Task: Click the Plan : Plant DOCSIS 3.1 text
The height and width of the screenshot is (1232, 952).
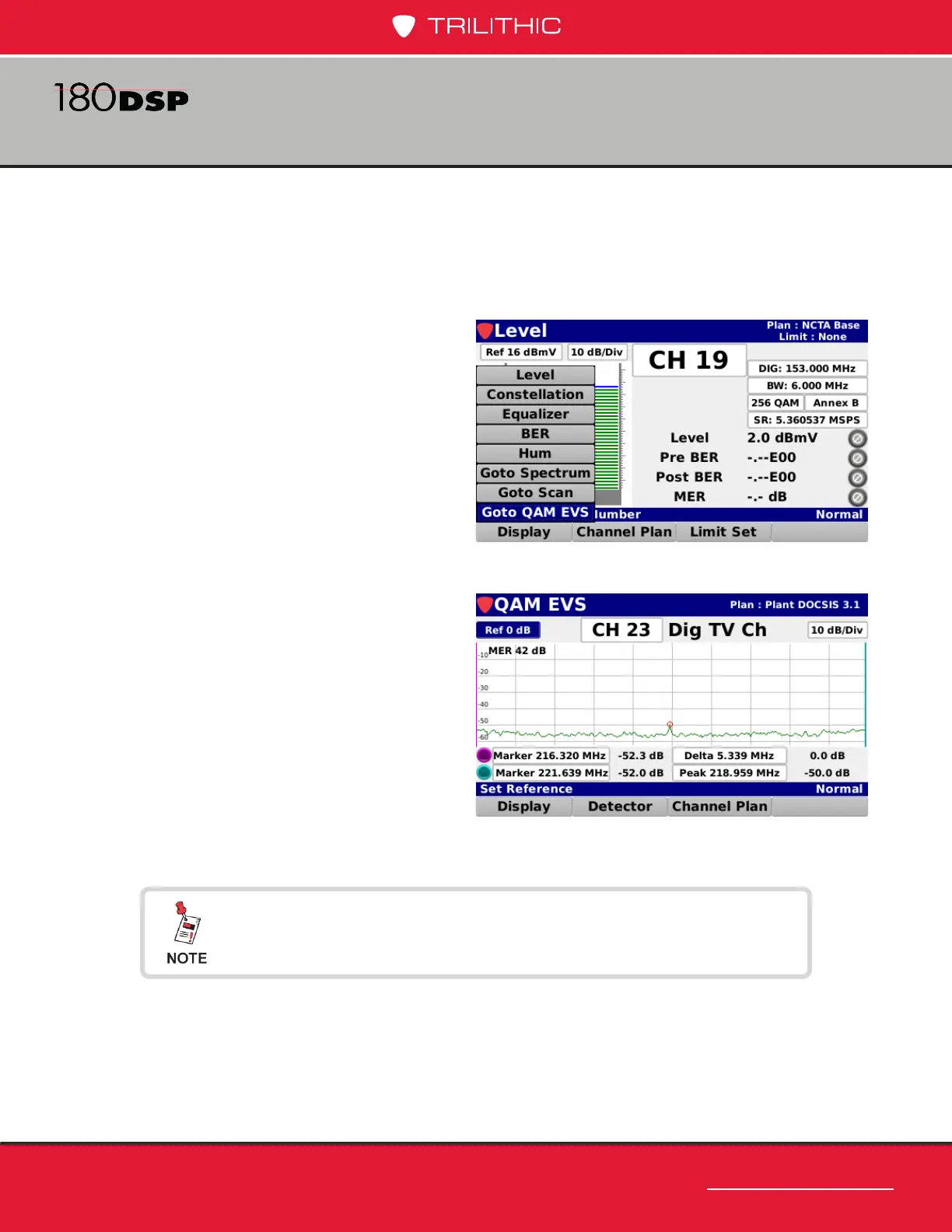Action: coord(795,604)
